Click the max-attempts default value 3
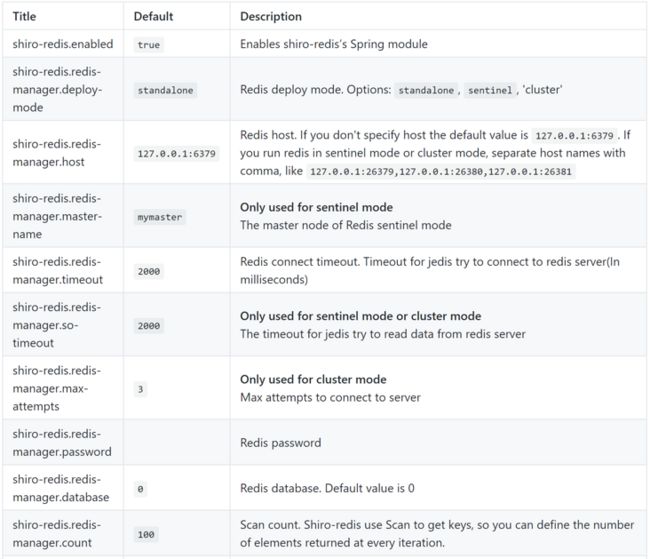Image resolution: width=650 pixels, height=559 pixels. [141, 389]
